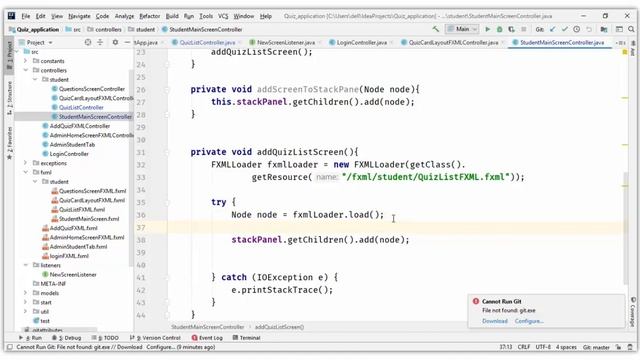Click the addQuizListScreen() editor breadcrumb

click(279, 327)
